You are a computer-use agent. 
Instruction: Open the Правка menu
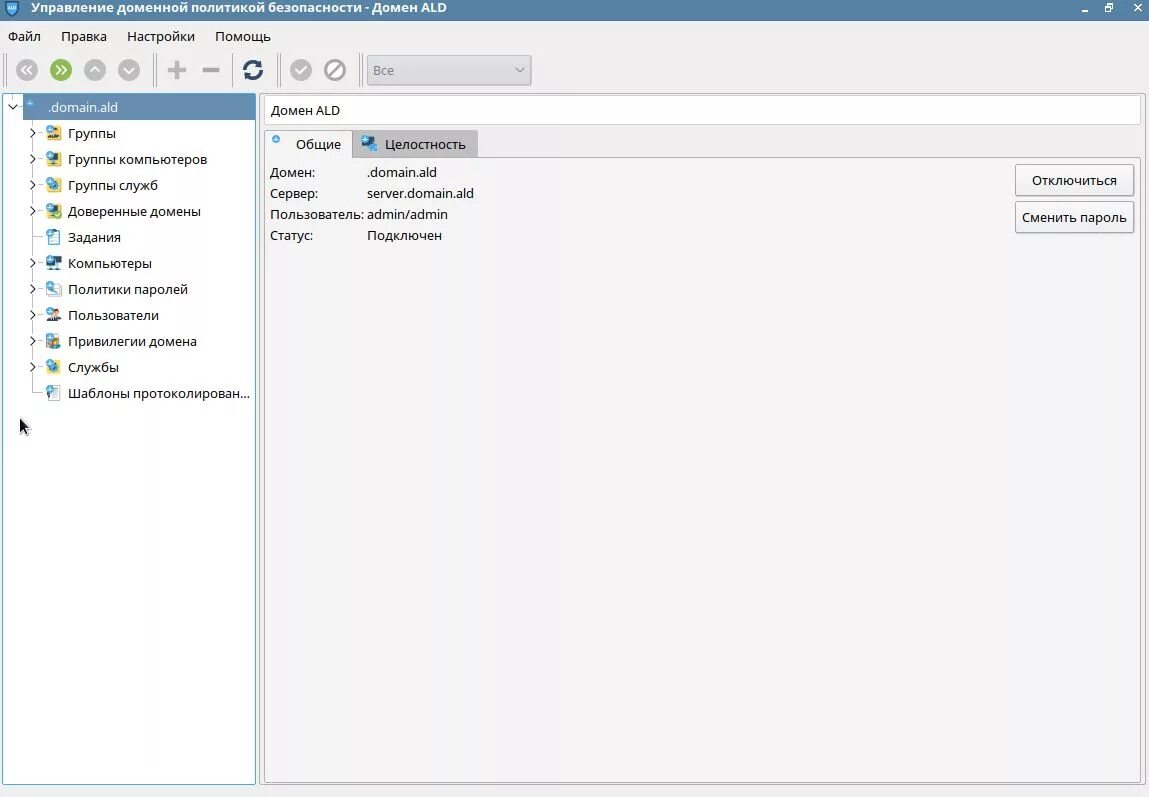[x=84, y=37]
